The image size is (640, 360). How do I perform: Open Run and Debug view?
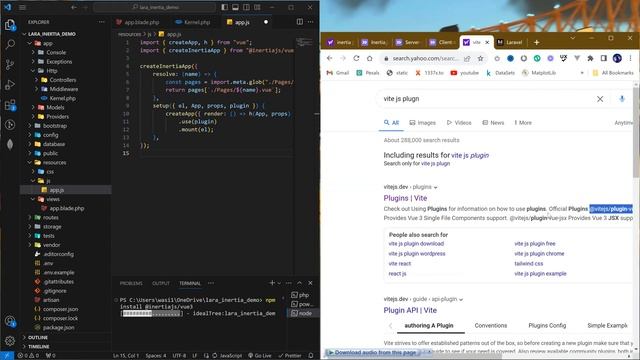coord(10,84)
